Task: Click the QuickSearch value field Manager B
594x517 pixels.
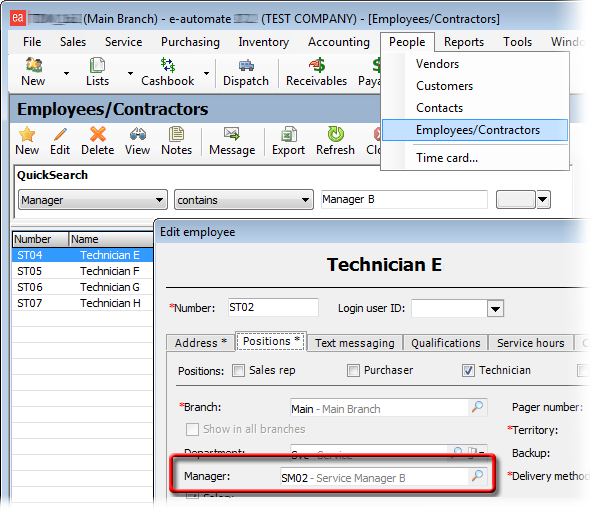Action: 404,200
